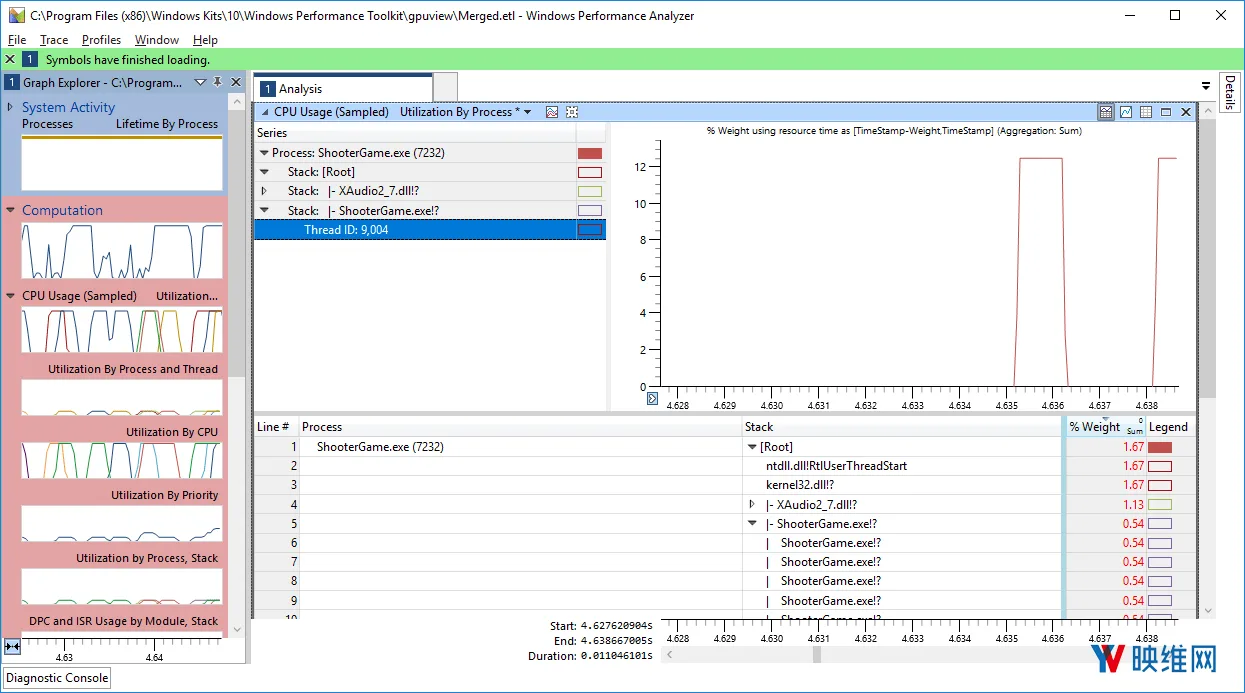Open the Utilization By Process preset dropdown
Screen dimensions: 1245x693
527,112
